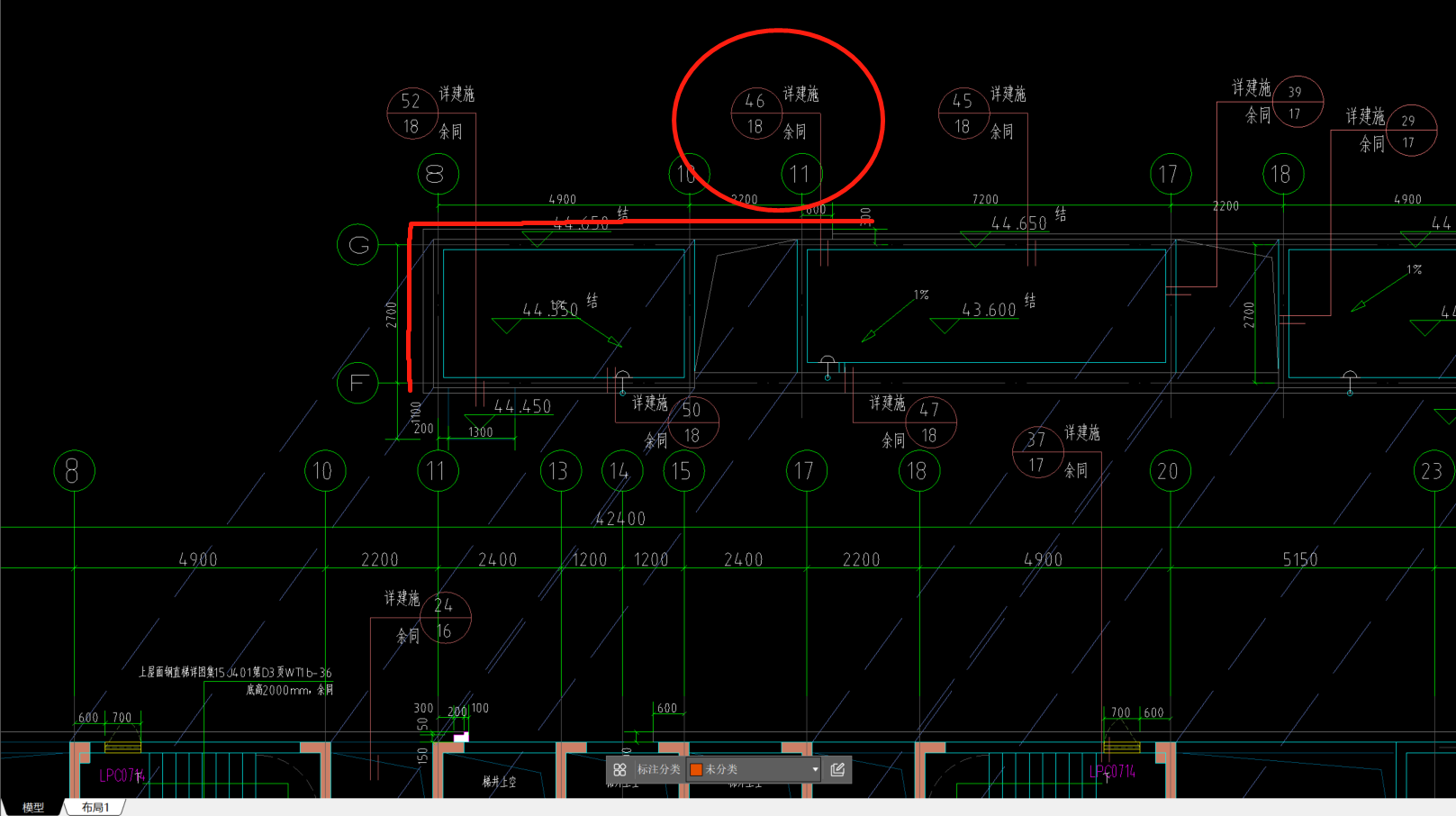Image resolution: width=1456 pixels, height=816 pixels.
Task: Switch to the 模型 tab
Action: 33,807
